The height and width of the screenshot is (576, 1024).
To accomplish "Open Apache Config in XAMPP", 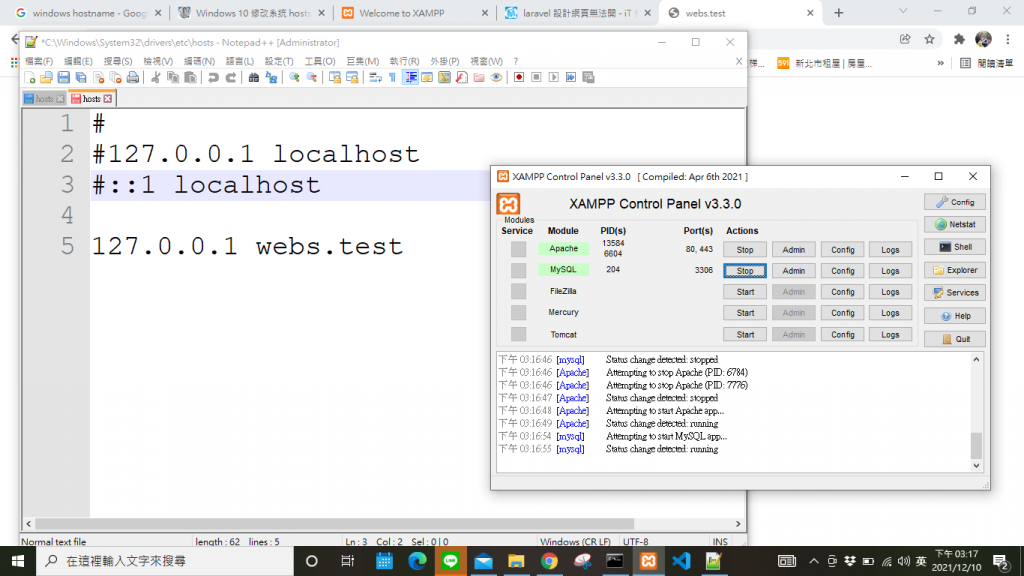I will click(x=842, y=249).
